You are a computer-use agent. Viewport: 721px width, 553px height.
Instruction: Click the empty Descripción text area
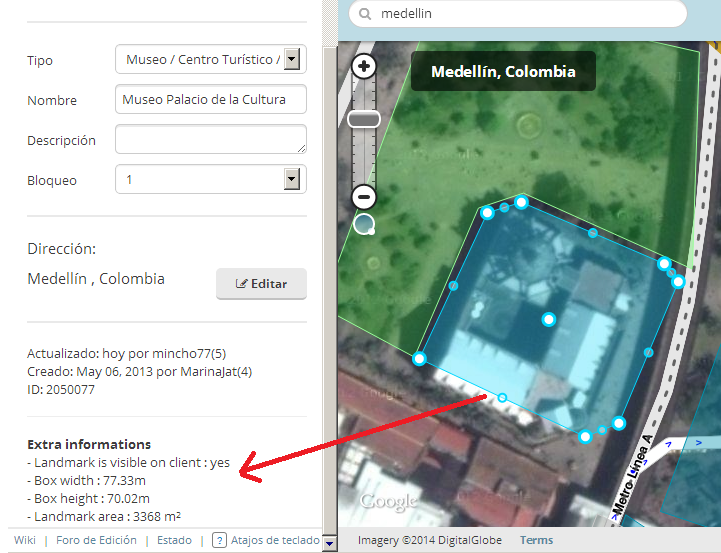coord(211,139)
